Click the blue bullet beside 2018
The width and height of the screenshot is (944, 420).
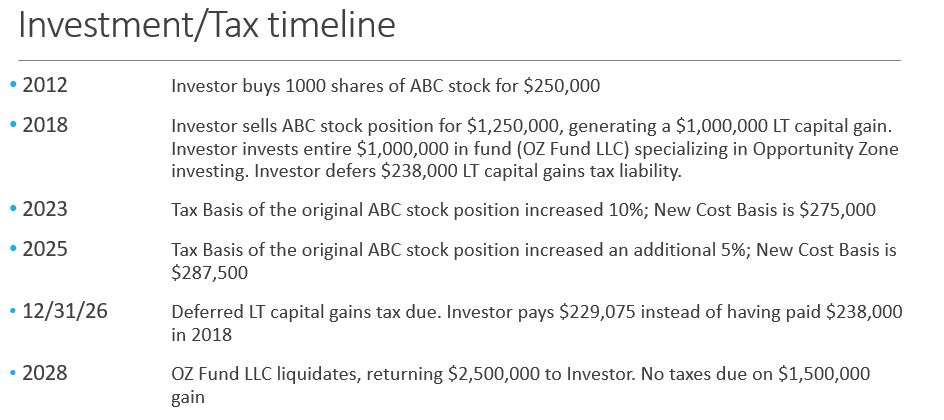point(12,126)
